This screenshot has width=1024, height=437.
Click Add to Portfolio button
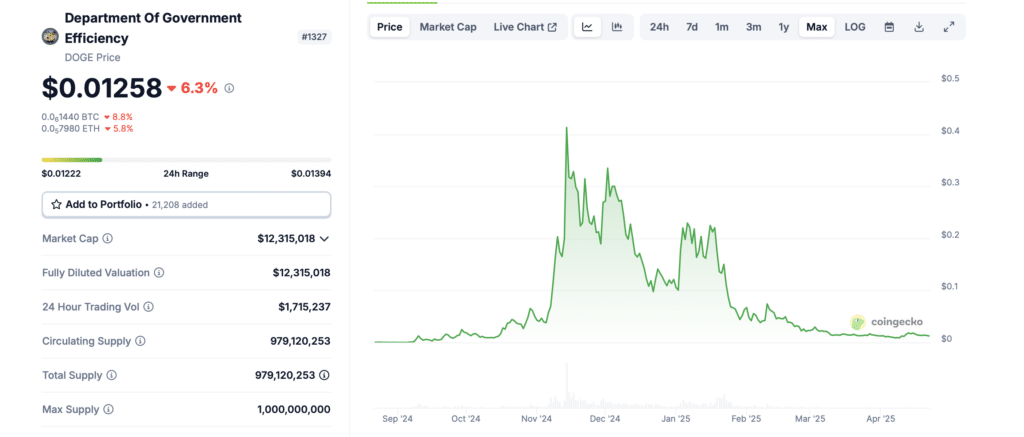click(186, 204)
